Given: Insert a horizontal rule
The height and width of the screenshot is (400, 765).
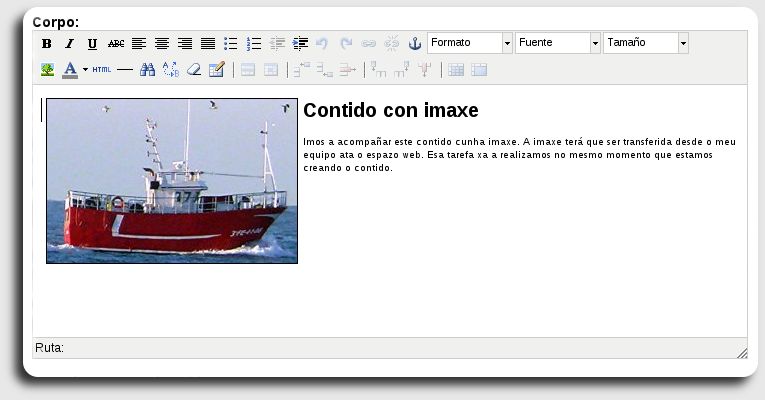Looking at the screenshot, I should 125,70.
